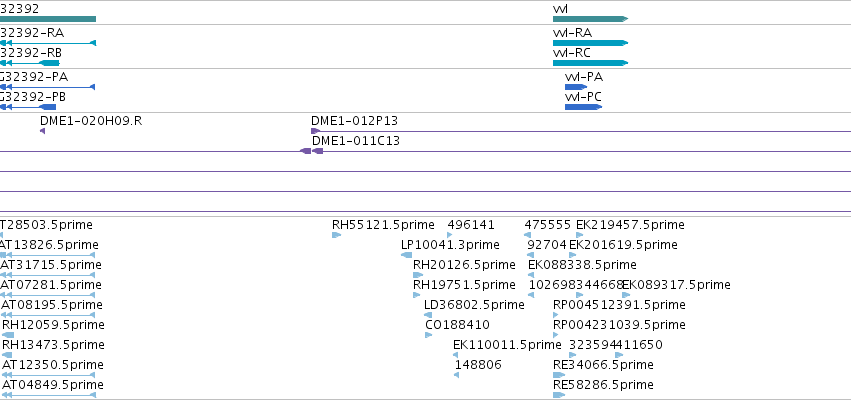This screenshot has height=400, width=851.
Task: Click the EK201619.5prime label
Action: tap(623, 245)
